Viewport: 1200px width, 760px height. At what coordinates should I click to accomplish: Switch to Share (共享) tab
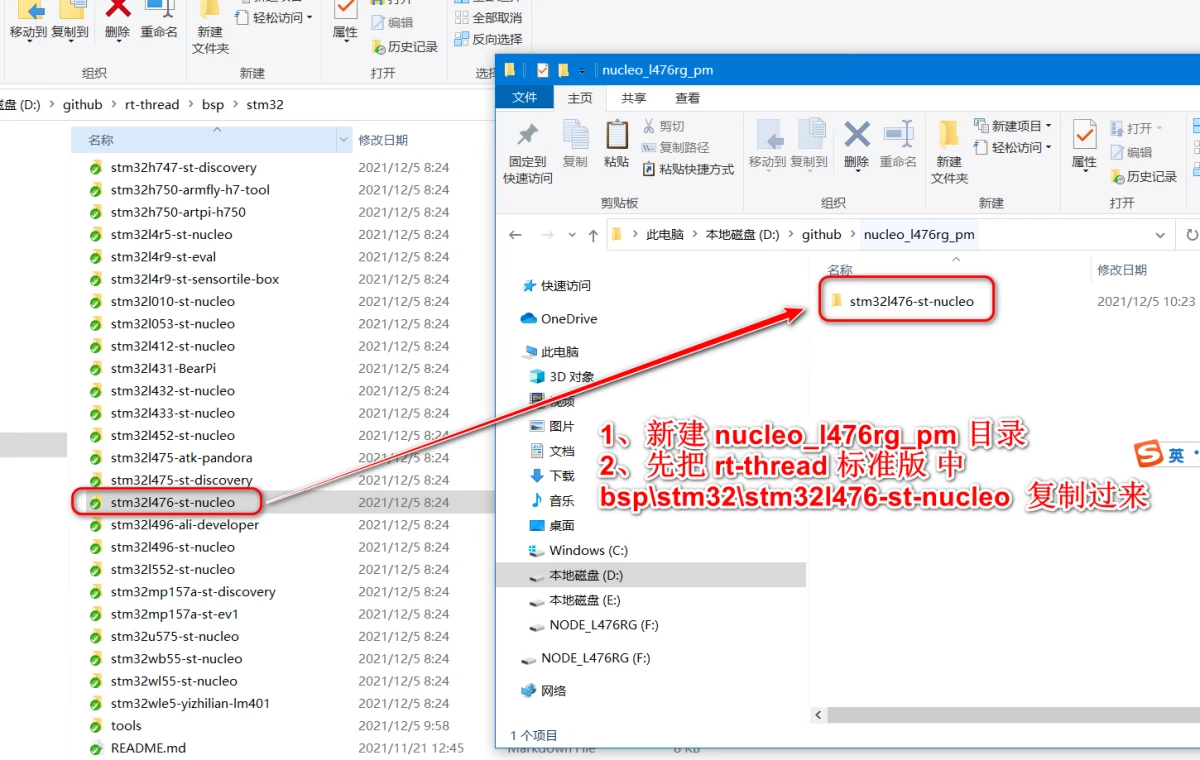tap(633, 98)
